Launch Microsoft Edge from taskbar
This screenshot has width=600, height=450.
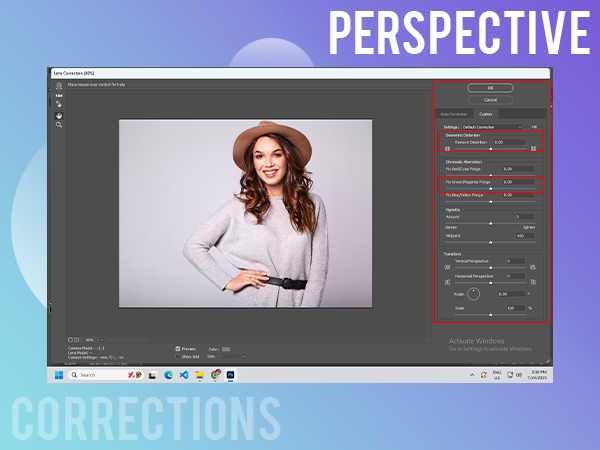pos(168,375)
